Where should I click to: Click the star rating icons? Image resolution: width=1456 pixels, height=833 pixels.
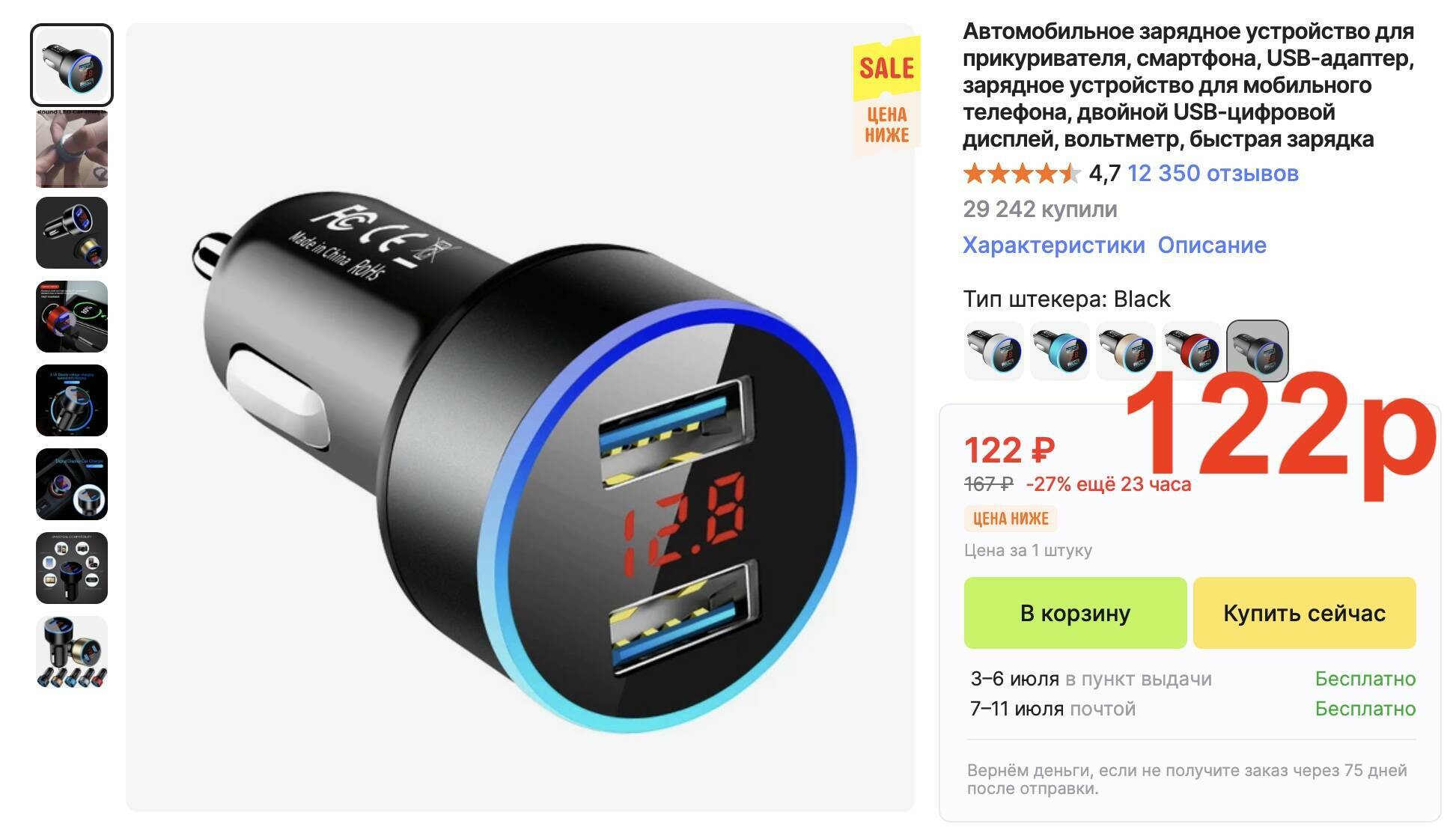coord(1022,174)
